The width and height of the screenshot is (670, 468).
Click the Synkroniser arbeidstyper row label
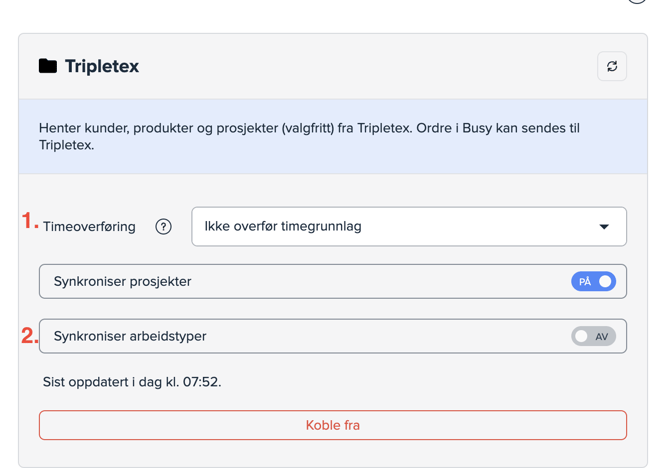point(130,337)
